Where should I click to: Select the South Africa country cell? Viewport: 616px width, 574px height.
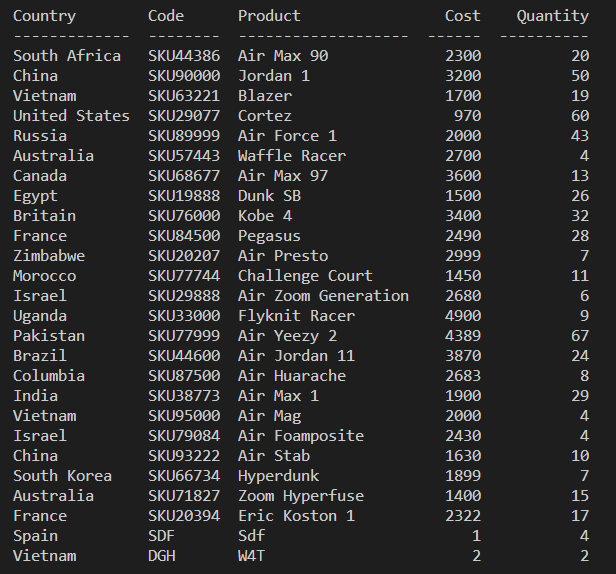tap(67, 56)
